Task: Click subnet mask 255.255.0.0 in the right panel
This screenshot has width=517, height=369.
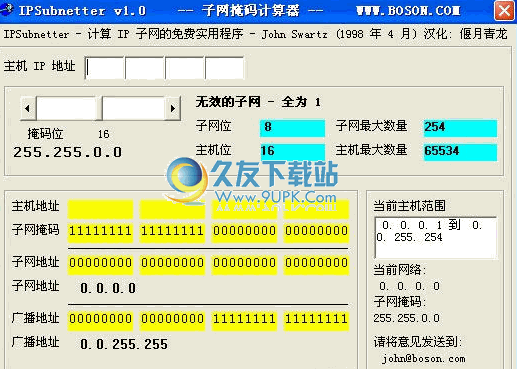Action: pyautogui.click(x=406, y=318)
